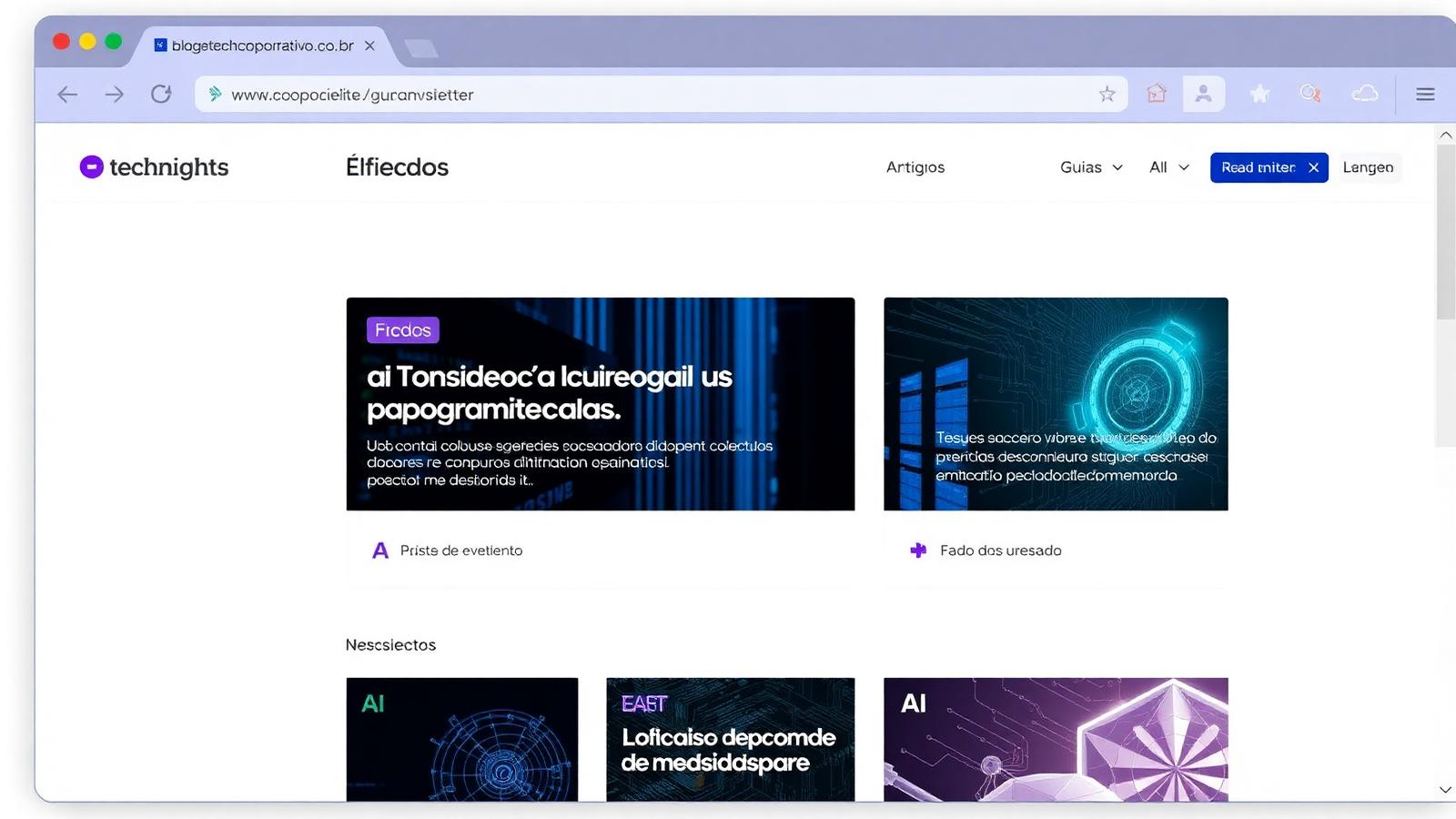1456x819 pixels.
Task: Click the purple plus icon beside Fado dos uresado
Action: coord(918,550)
